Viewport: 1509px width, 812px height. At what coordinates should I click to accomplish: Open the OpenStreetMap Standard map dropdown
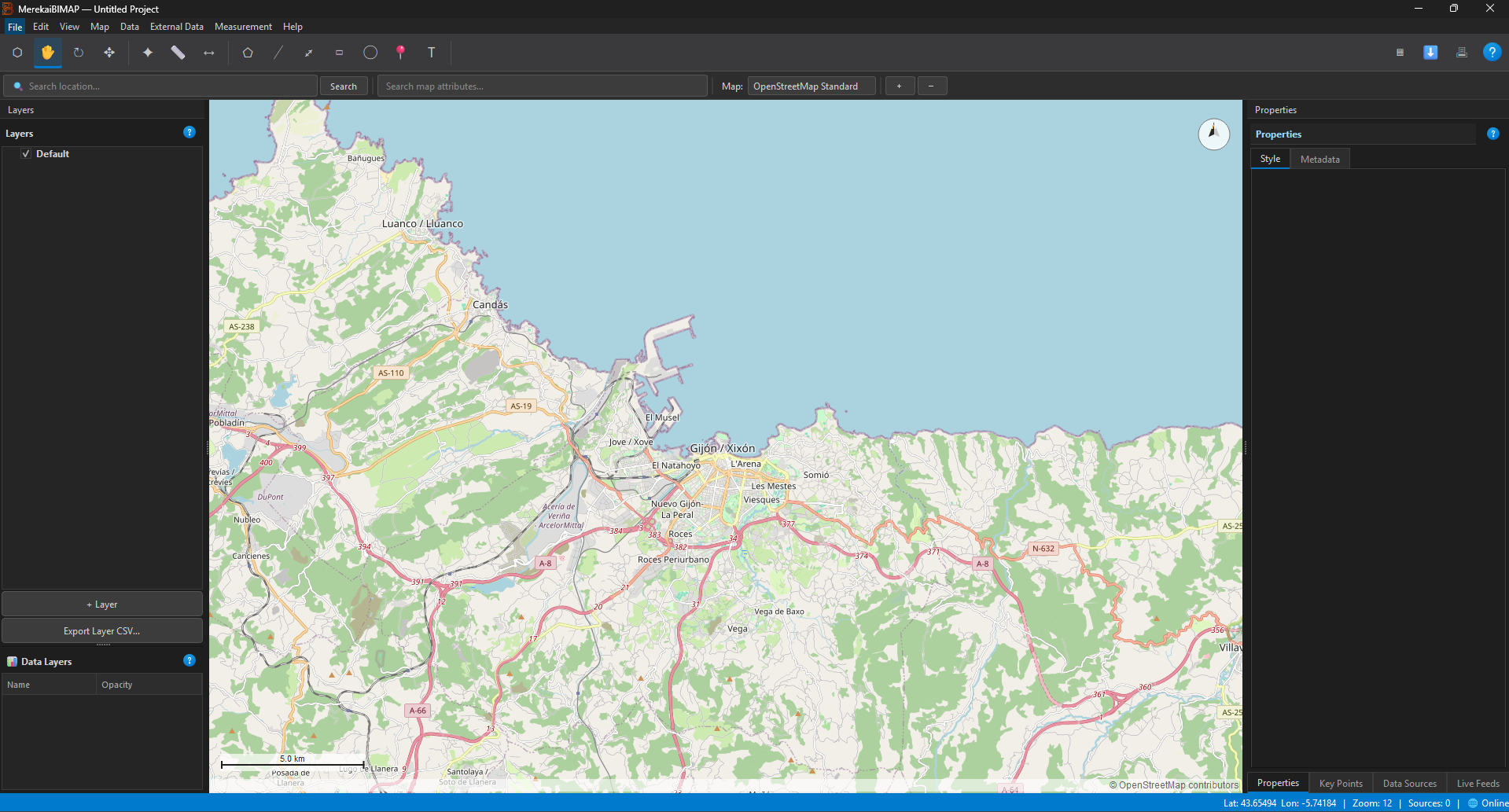pos(812,86)
